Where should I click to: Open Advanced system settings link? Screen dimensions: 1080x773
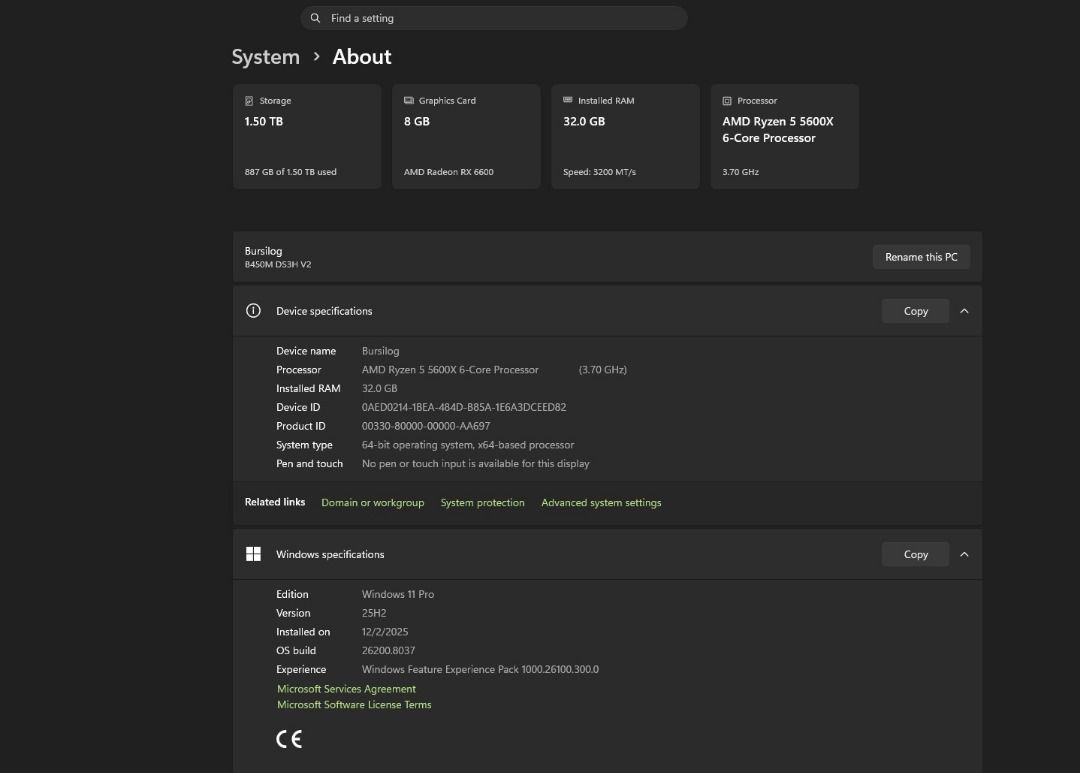coord(601,502)
